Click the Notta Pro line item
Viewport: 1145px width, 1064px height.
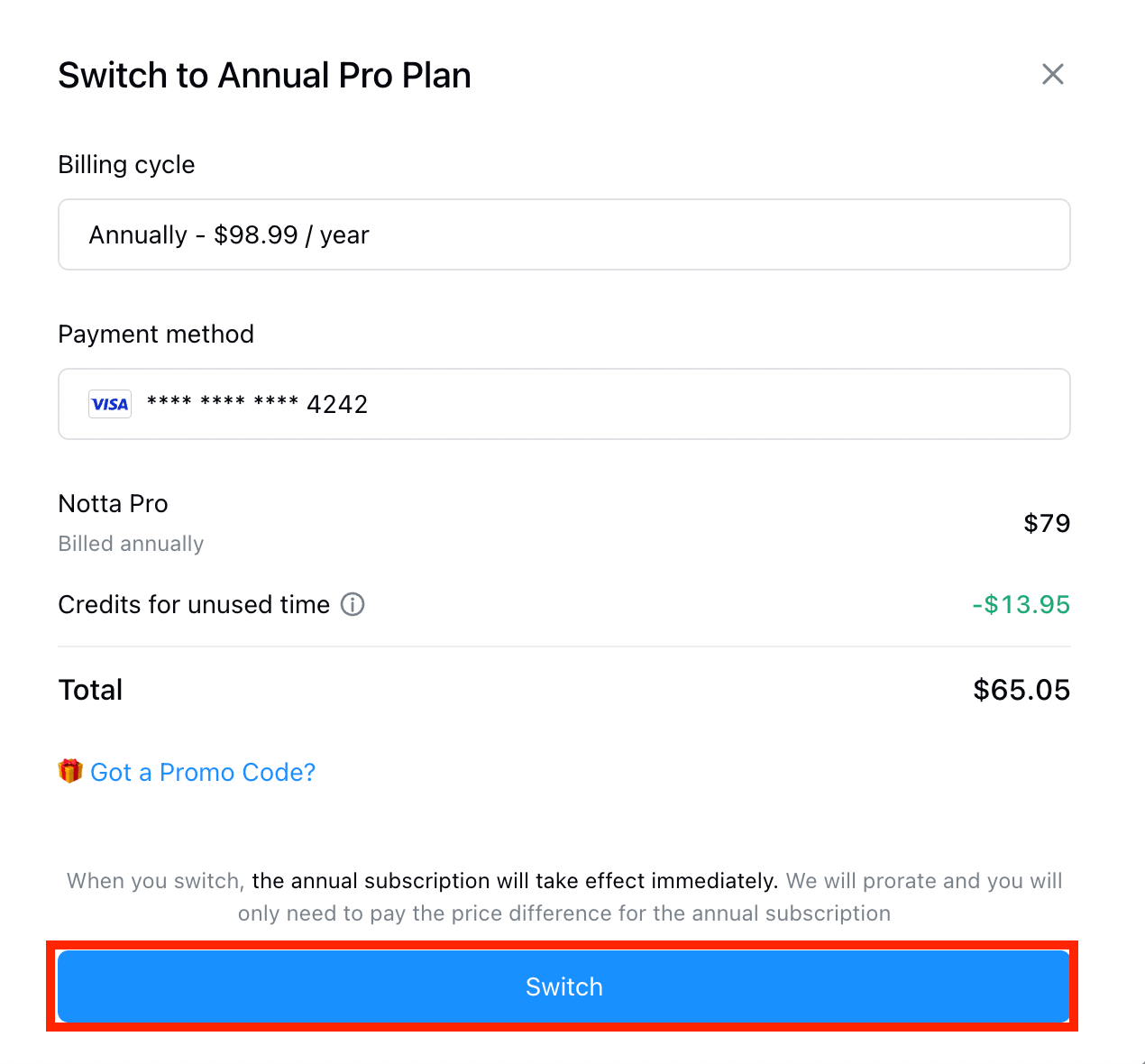click(114, 503)
